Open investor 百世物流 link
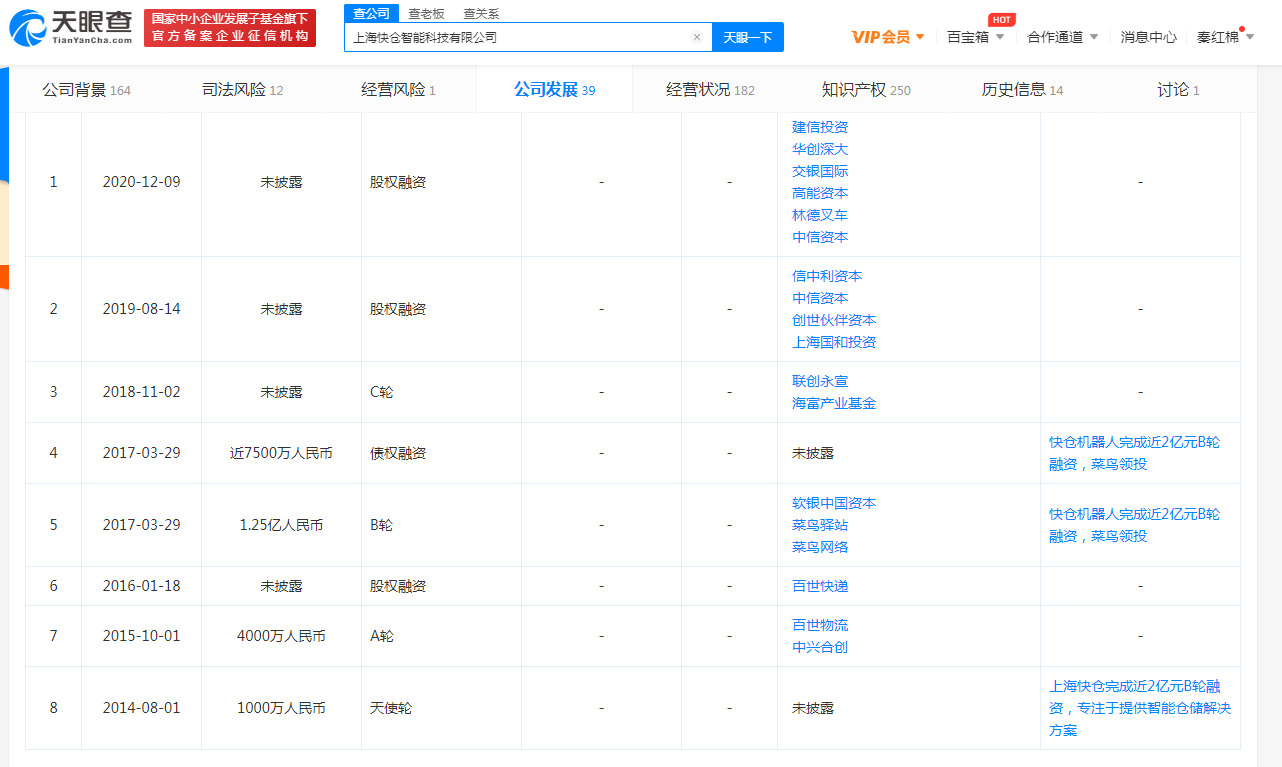The width and height of the screenshot is (1282, 767). [x=820, y=625]
